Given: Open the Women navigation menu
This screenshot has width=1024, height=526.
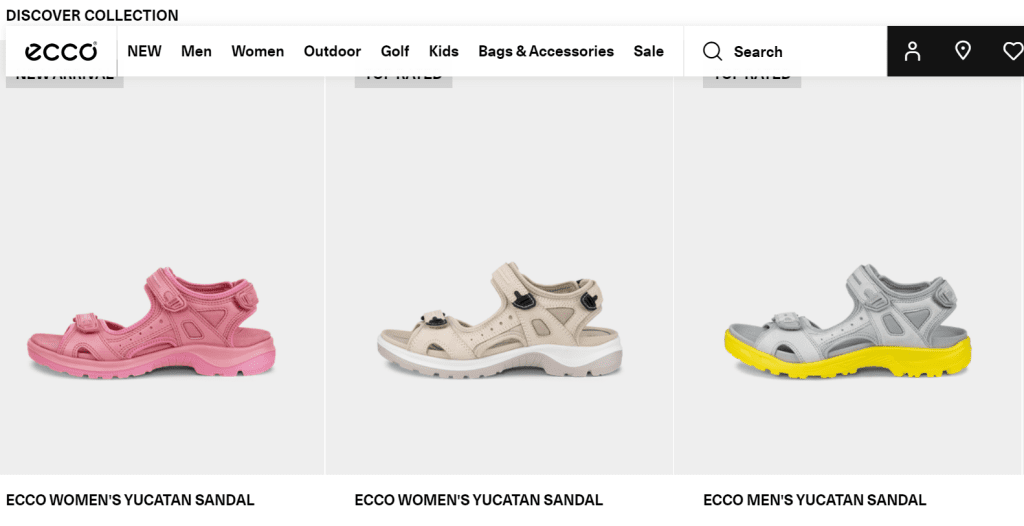Looking at the screenshot, I should [257, 51].
